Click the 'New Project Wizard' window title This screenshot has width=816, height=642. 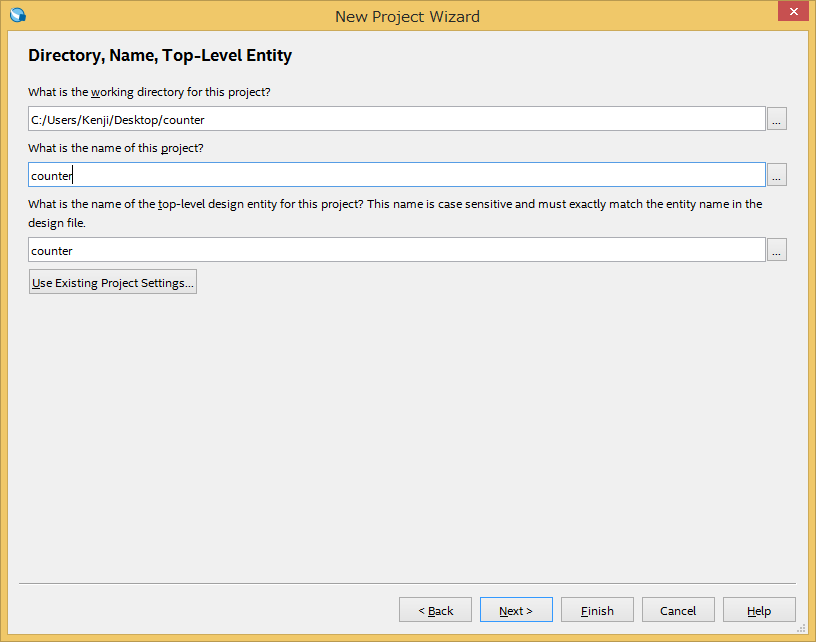407,17
